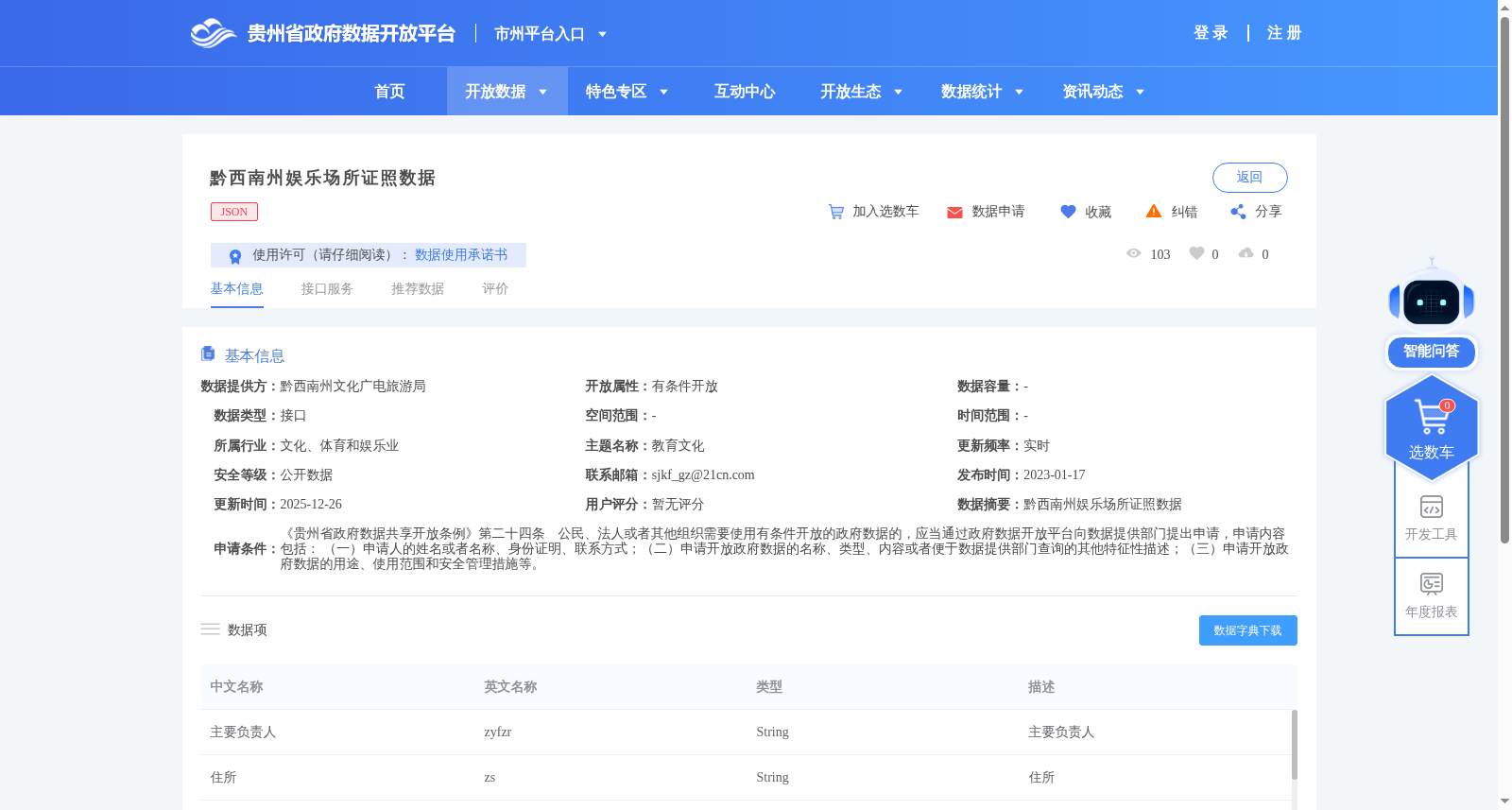Click the 住所 Chinese name cell

tap(223, 778)
